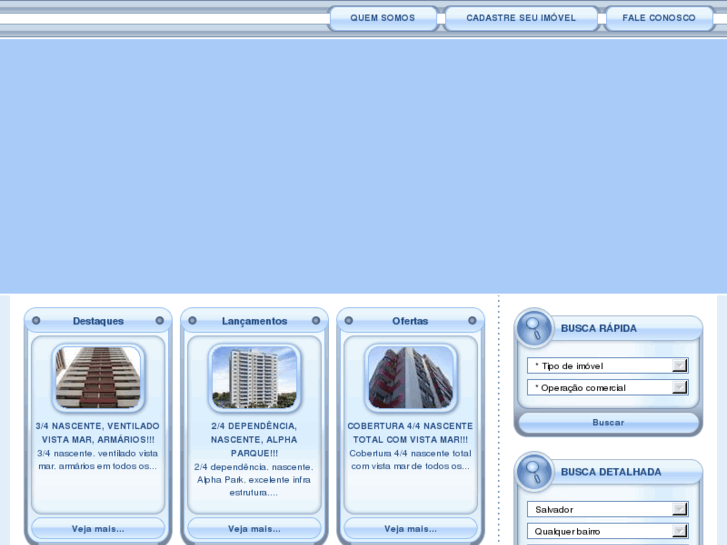
Task: Open COBERTURA 4/4 NASCENTE TOTAL listing title
Action: (410, 432)
